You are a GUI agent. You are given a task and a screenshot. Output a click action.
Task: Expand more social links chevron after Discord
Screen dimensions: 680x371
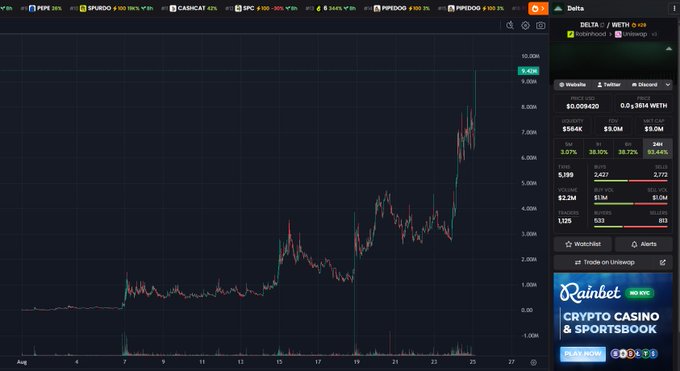click(668, 85)
